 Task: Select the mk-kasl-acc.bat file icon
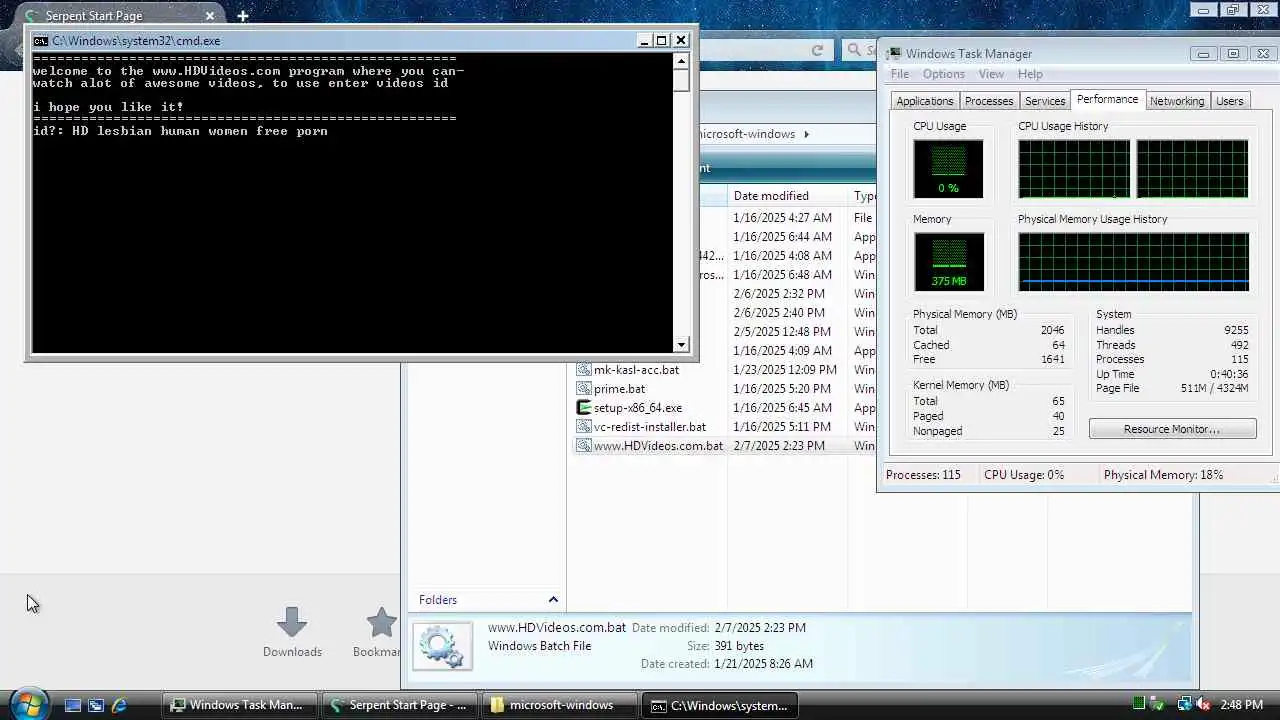coord(584,370)
